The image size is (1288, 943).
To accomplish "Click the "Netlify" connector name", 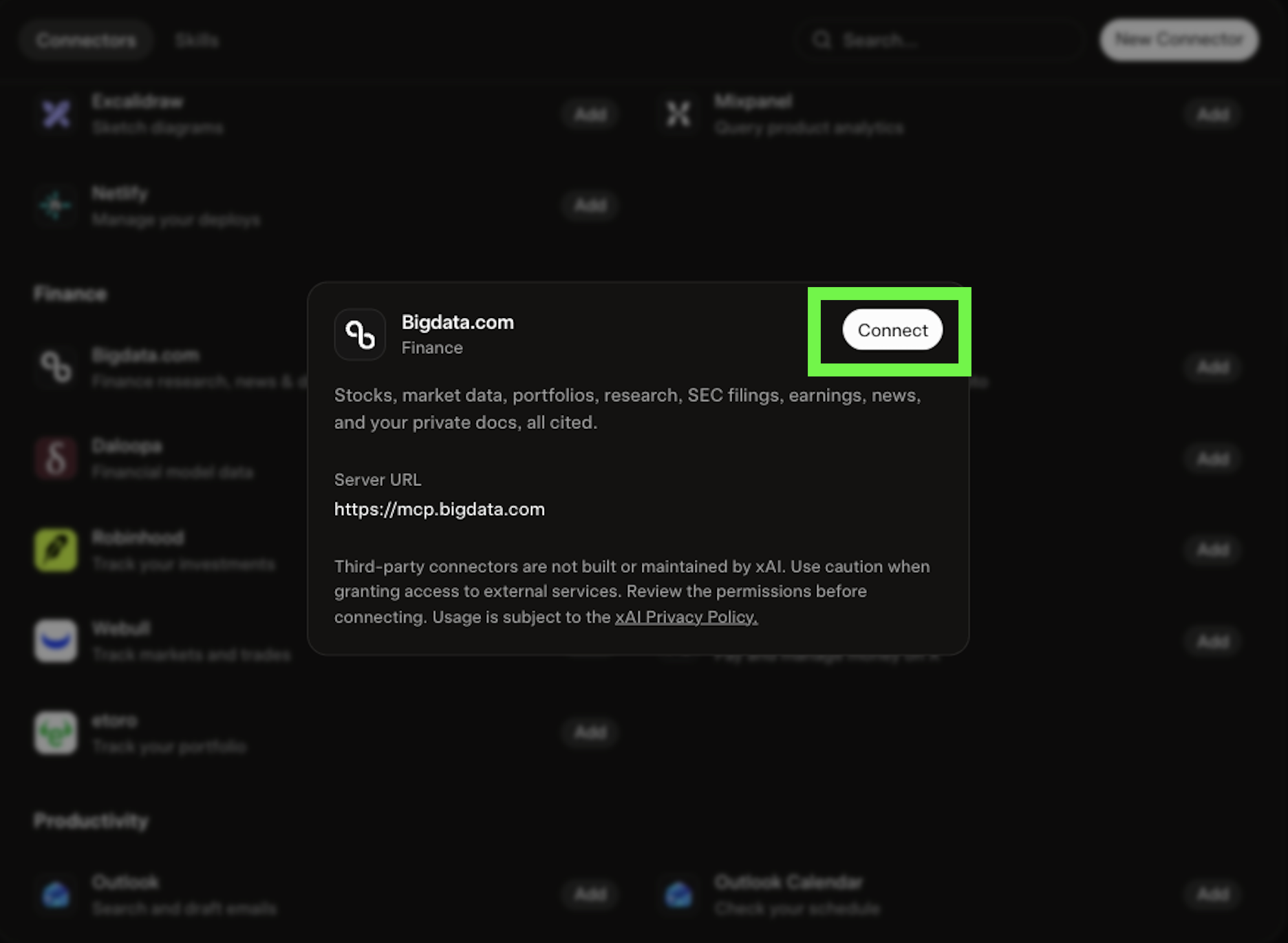I will (120, 193).
